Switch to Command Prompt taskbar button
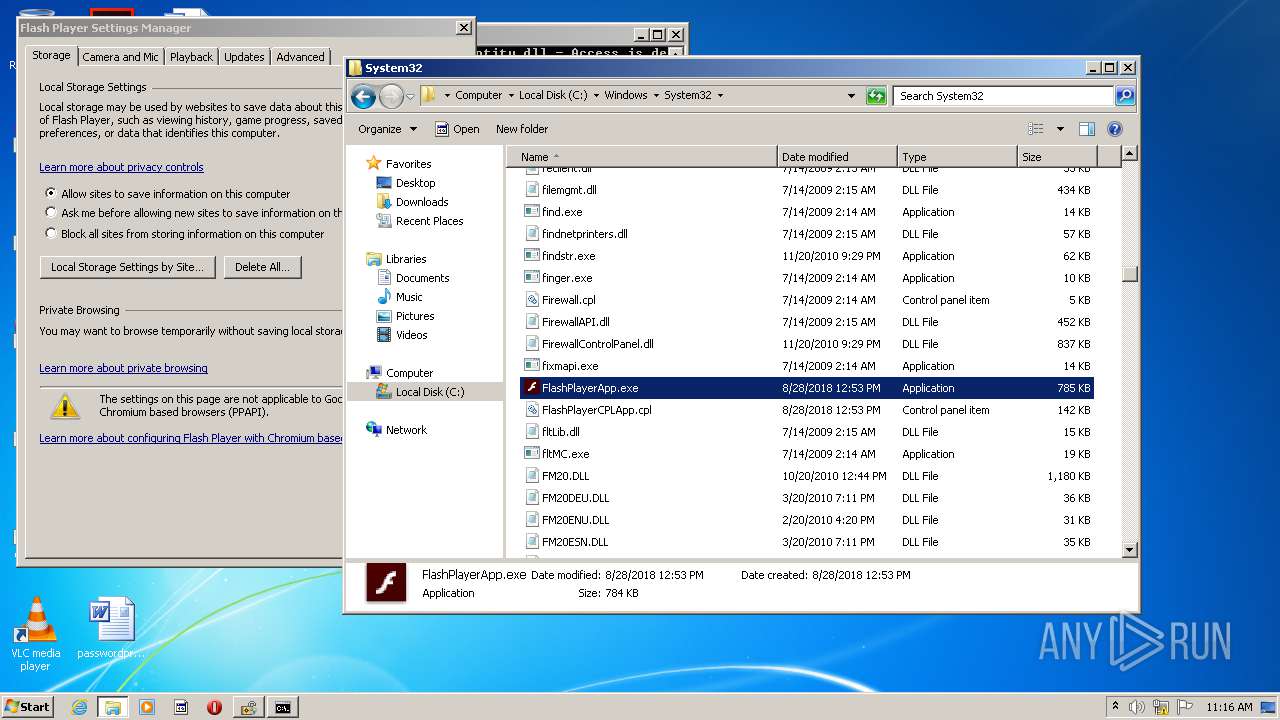The height and width of the screenshot is (720, 1280). pos(283,707)
